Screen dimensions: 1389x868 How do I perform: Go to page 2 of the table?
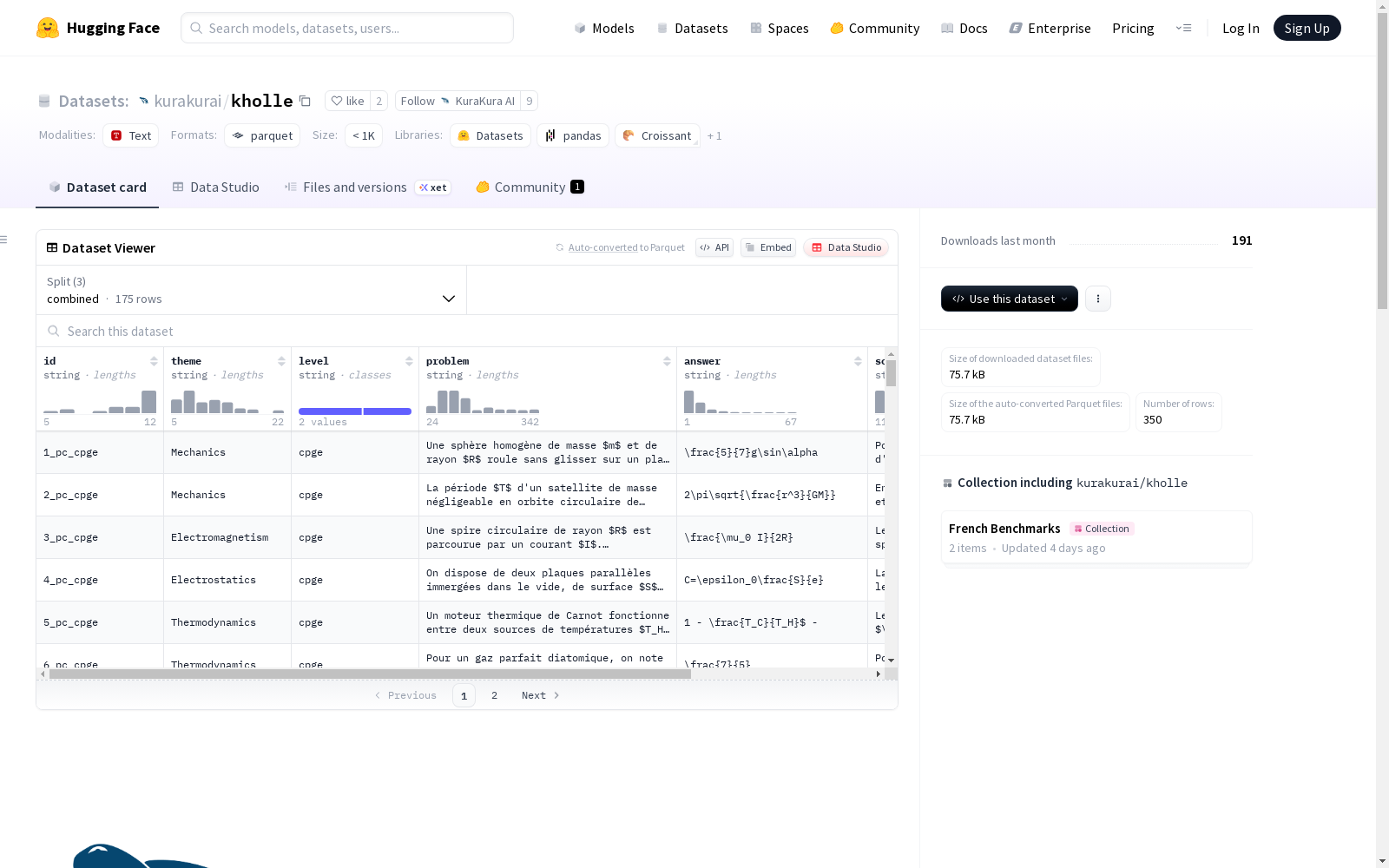click(x=495, y=695)
